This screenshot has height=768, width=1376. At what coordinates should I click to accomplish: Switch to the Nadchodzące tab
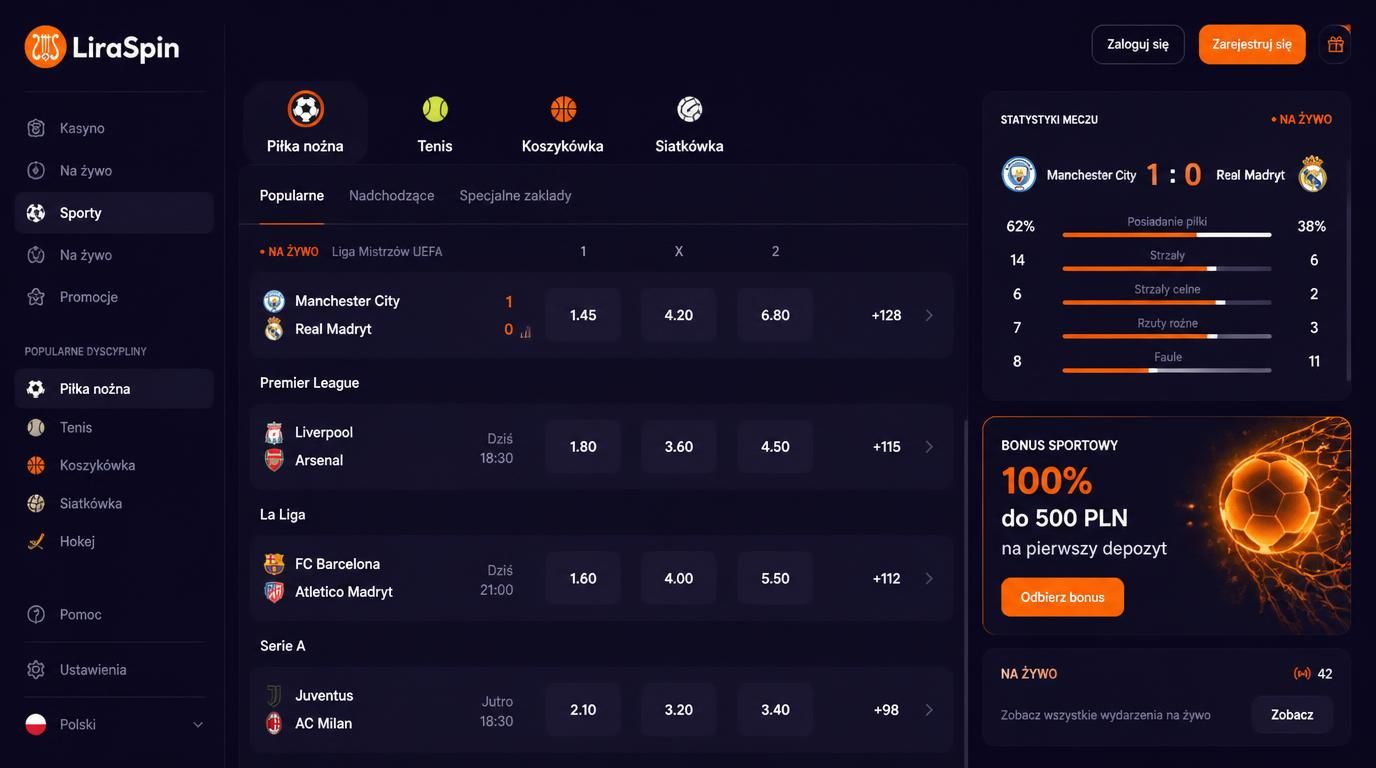(x=392, y=195)
